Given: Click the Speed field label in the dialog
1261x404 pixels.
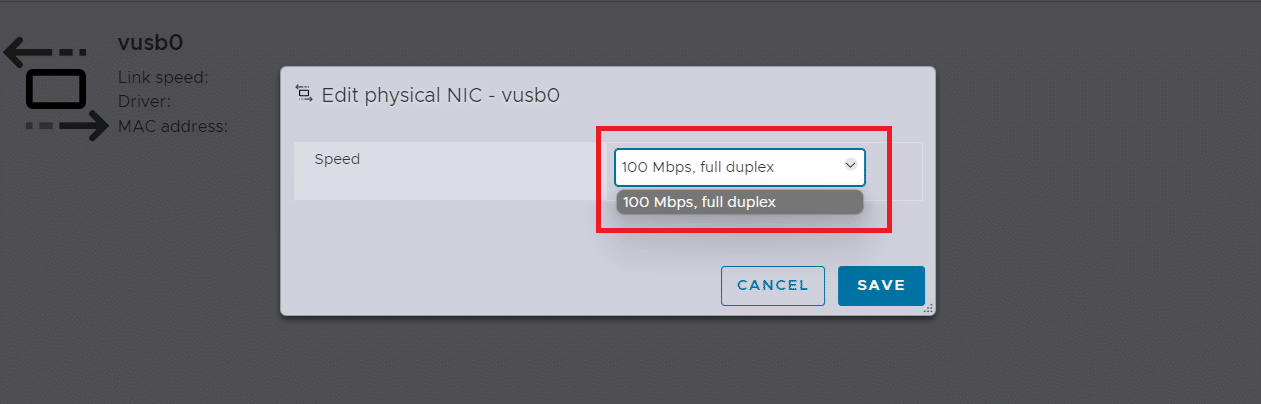Looking at the screenshot, I should pyautogui.click(x=337, y=159).
